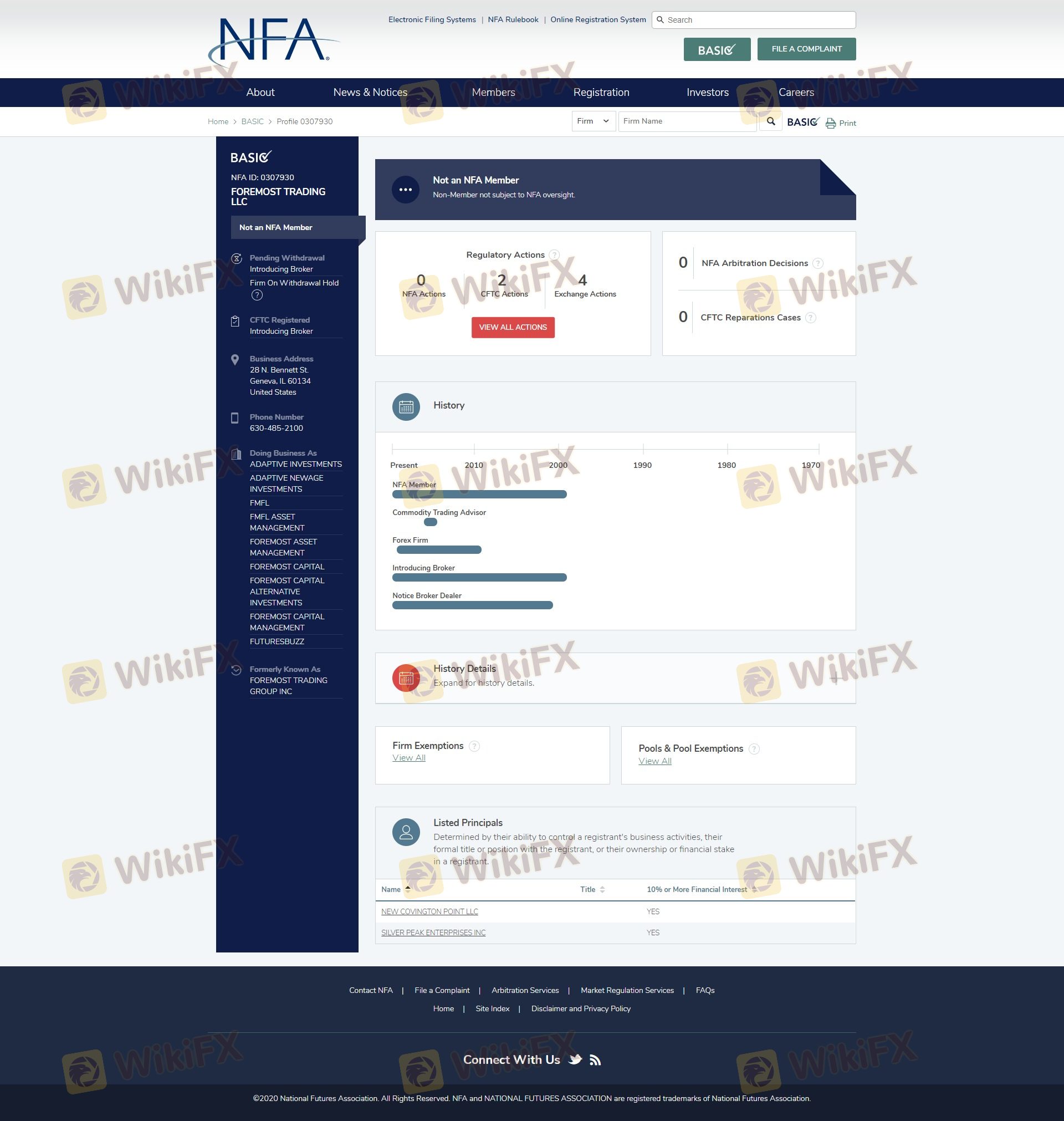This screenshot has height=1121, width=1064.
Task: Click help icon beside NFA Arbitration Decisions
Action: (x=817, y=263)
